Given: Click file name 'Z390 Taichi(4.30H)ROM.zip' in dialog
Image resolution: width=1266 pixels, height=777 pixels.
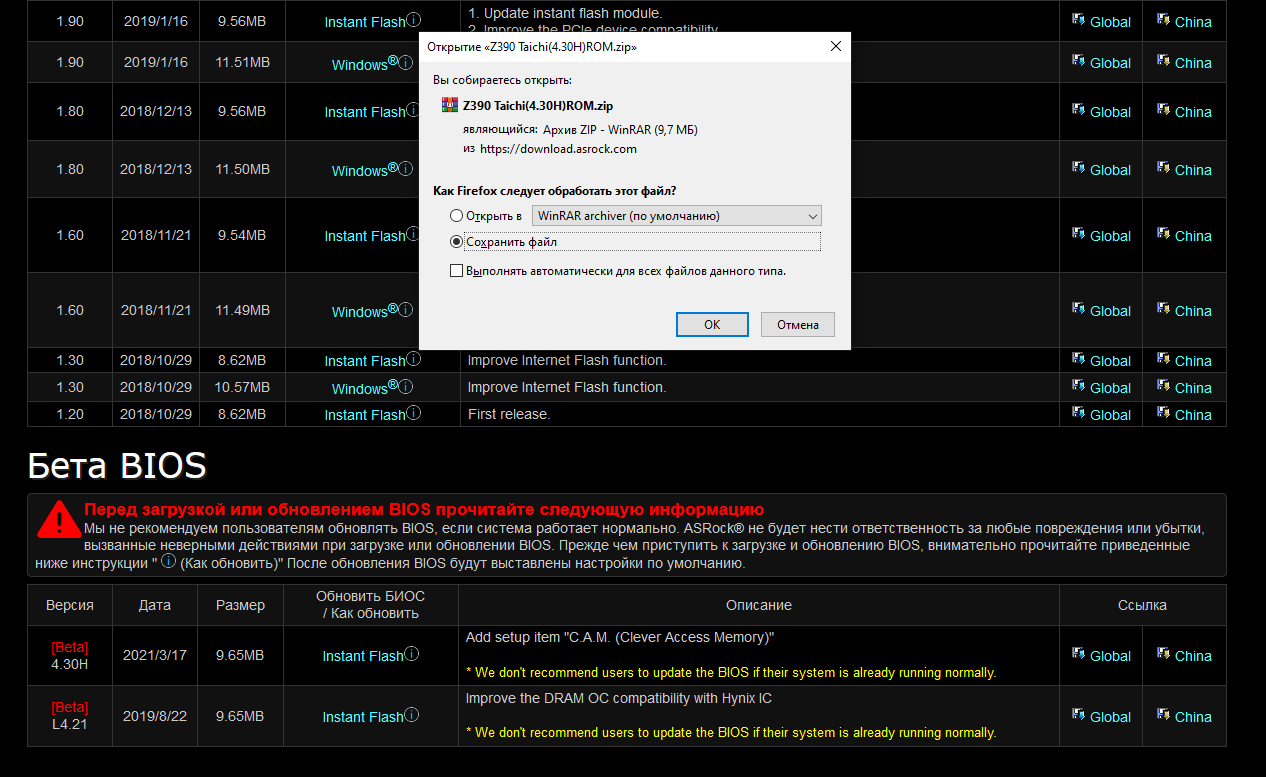Looking at the screenshot, I should 538,105.
